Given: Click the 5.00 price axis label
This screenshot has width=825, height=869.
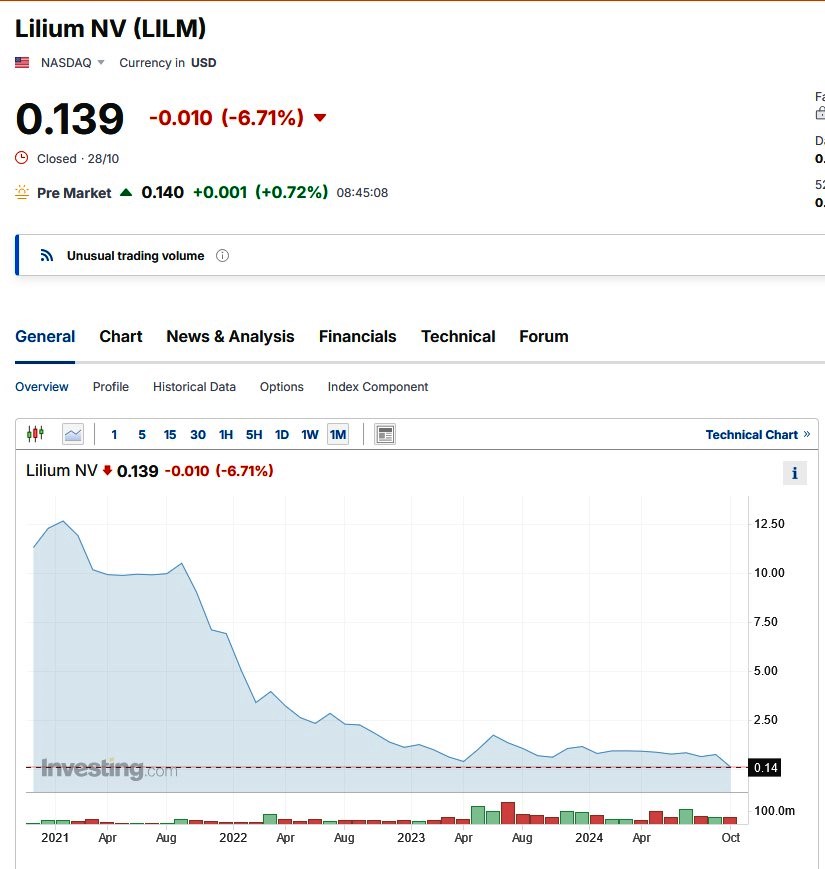Looking at the screenshot, I should click(766, 671).
